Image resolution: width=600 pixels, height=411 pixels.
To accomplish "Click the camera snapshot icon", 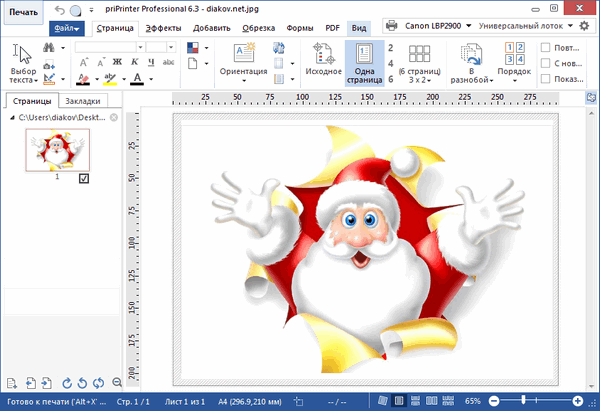I will point(49,64).
